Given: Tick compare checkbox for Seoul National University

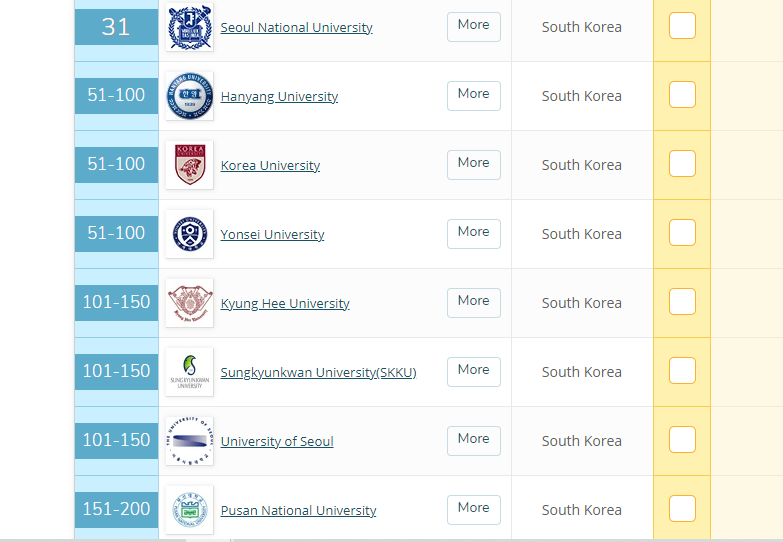Looking at the screenshot, I should point(682,25).
